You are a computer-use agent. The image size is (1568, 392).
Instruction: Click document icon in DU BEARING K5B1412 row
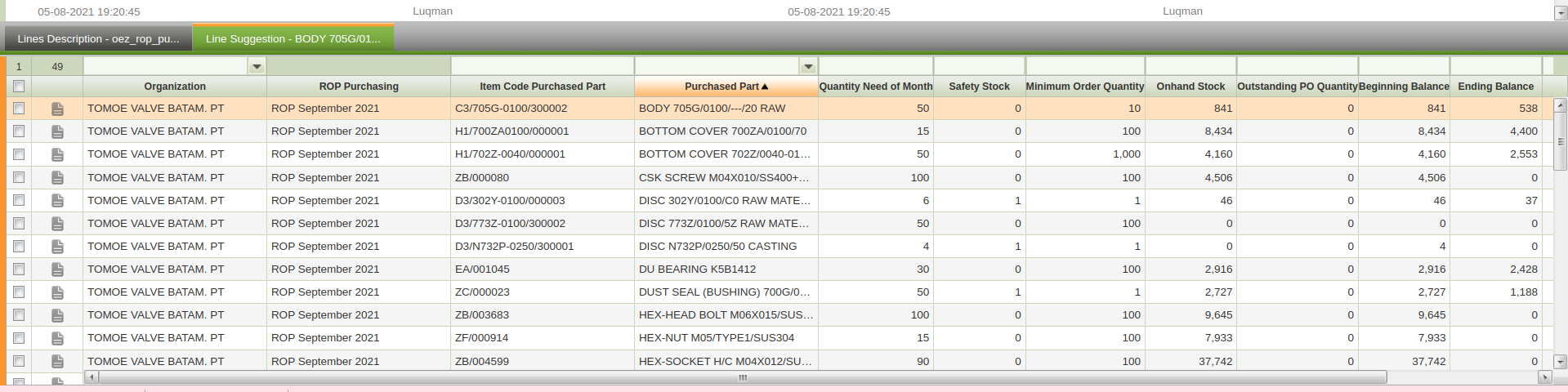(57, 269)
